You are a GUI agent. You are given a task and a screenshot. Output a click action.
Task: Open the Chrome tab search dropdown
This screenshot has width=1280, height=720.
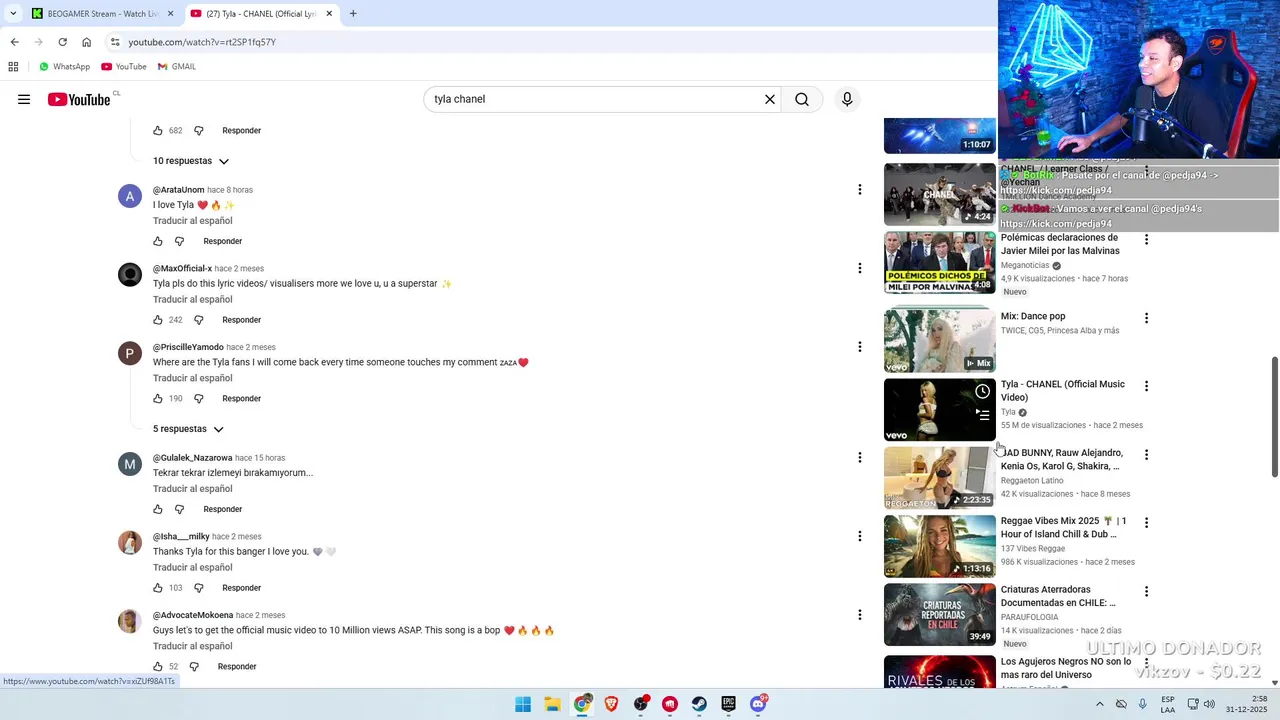12,14
